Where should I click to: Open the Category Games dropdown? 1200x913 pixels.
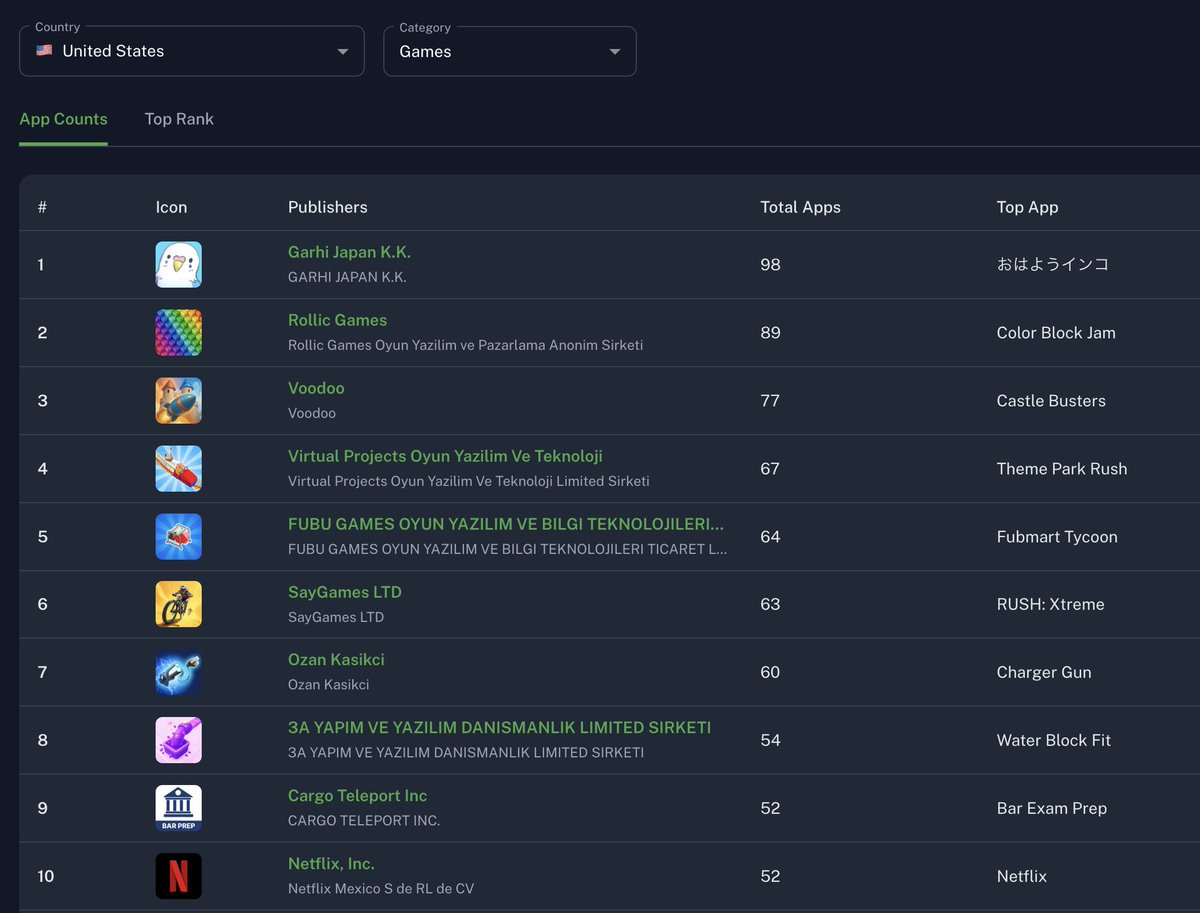[510, 51]
